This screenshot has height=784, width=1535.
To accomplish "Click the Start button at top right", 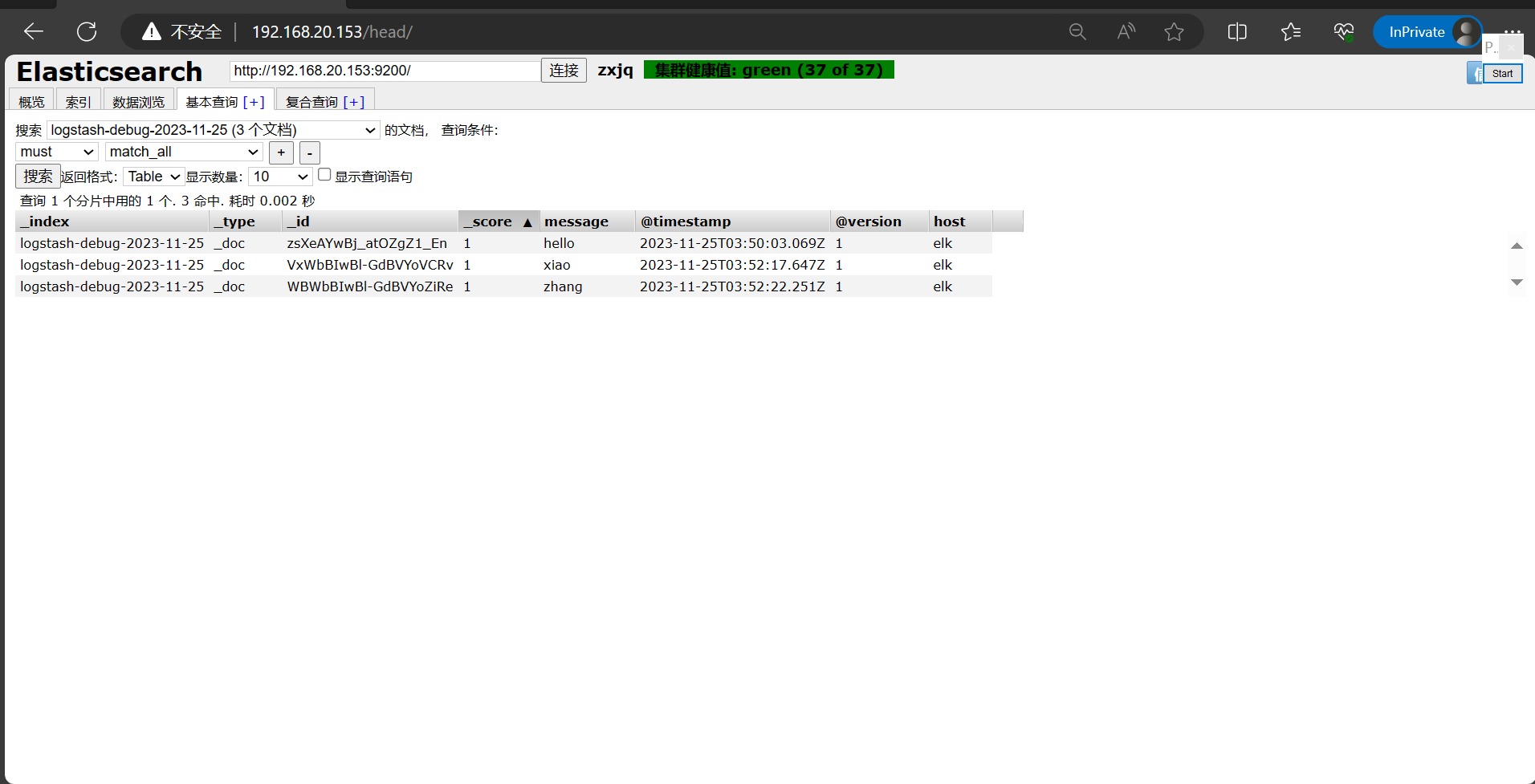I will coord(1502,73).
